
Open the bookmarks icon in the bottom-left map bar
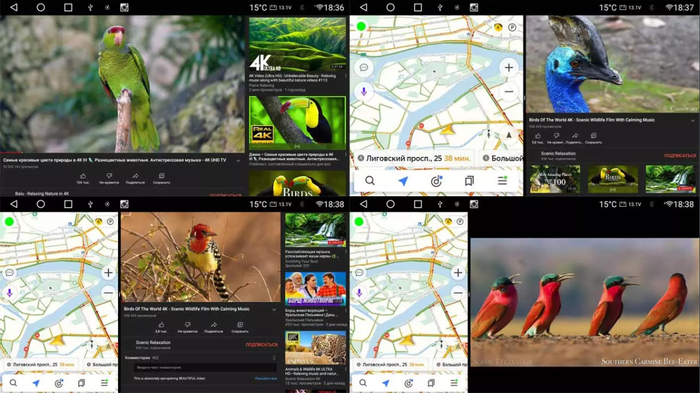click(x=81, y=383)
